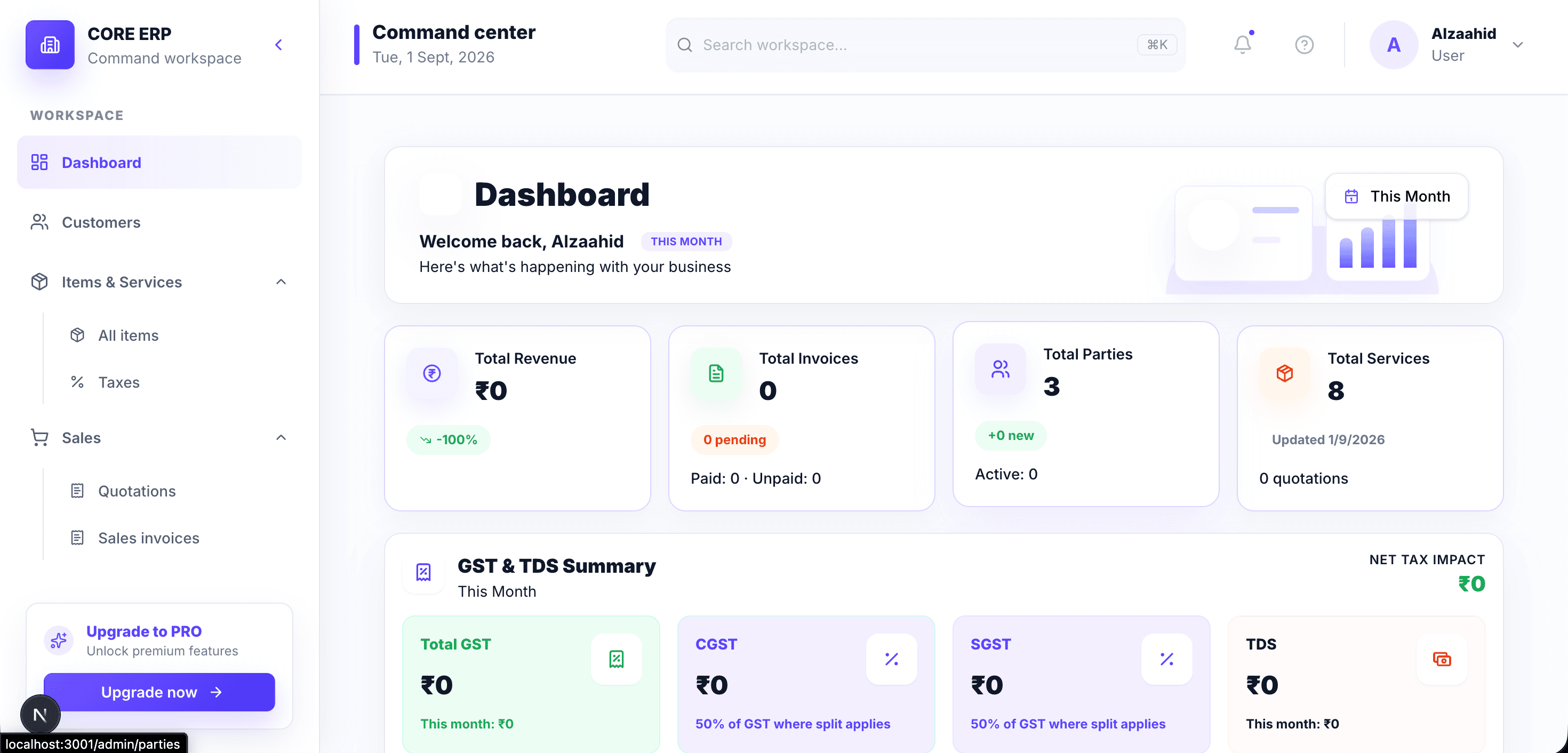Click the Quotations document icon

point(77,491)
